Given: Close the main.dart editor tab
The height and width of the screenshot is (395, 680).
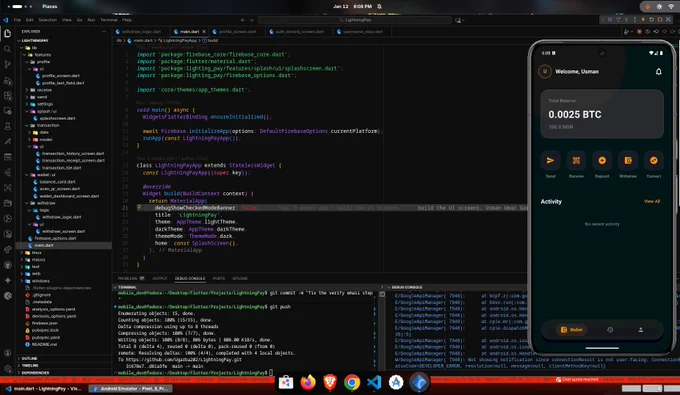Looking at the screenshot, I should tap(204, 32).
